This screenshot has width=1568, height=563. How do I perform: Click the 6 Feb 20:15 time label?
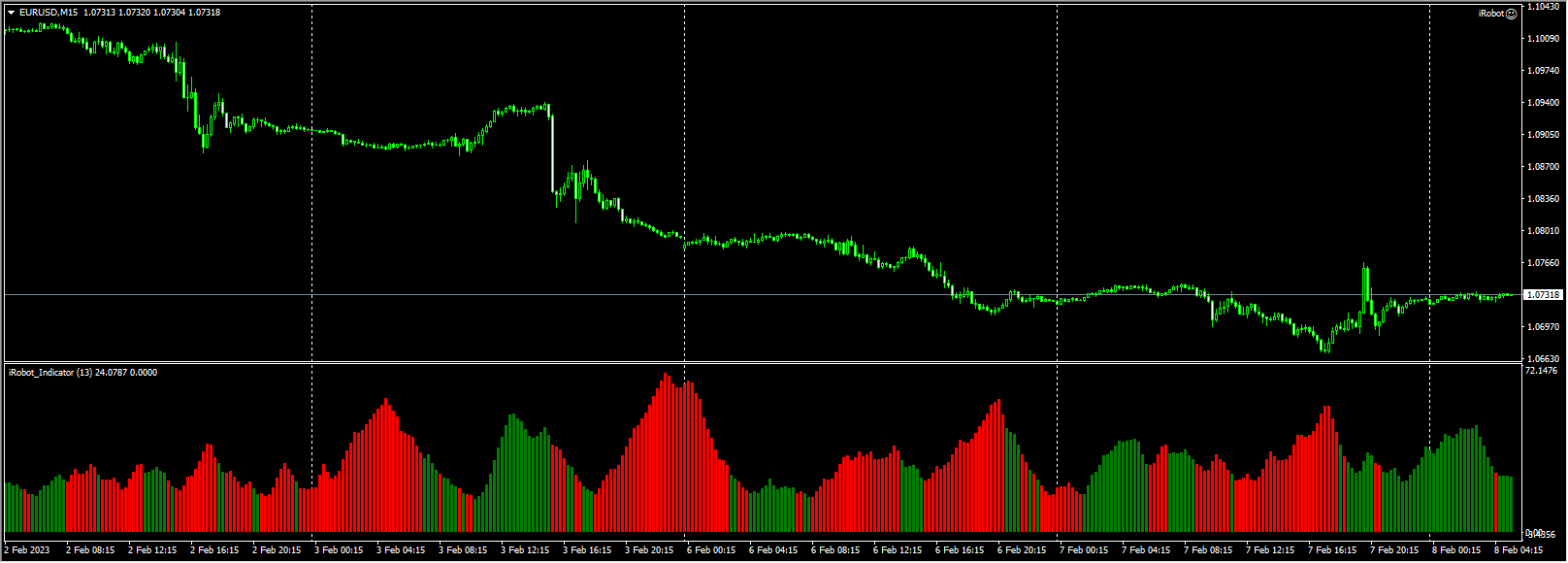pyautogui.click(x=1022, y=550)
